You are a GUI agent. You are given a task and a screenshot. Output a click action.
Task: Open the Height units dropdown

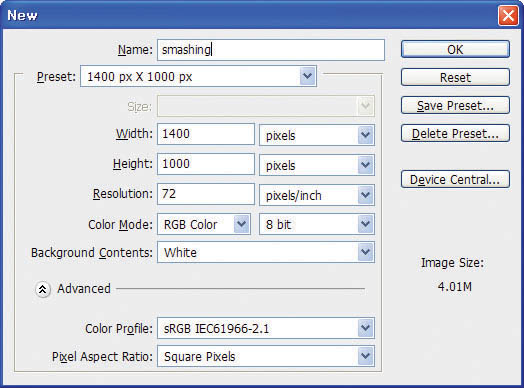click(317, 165)
